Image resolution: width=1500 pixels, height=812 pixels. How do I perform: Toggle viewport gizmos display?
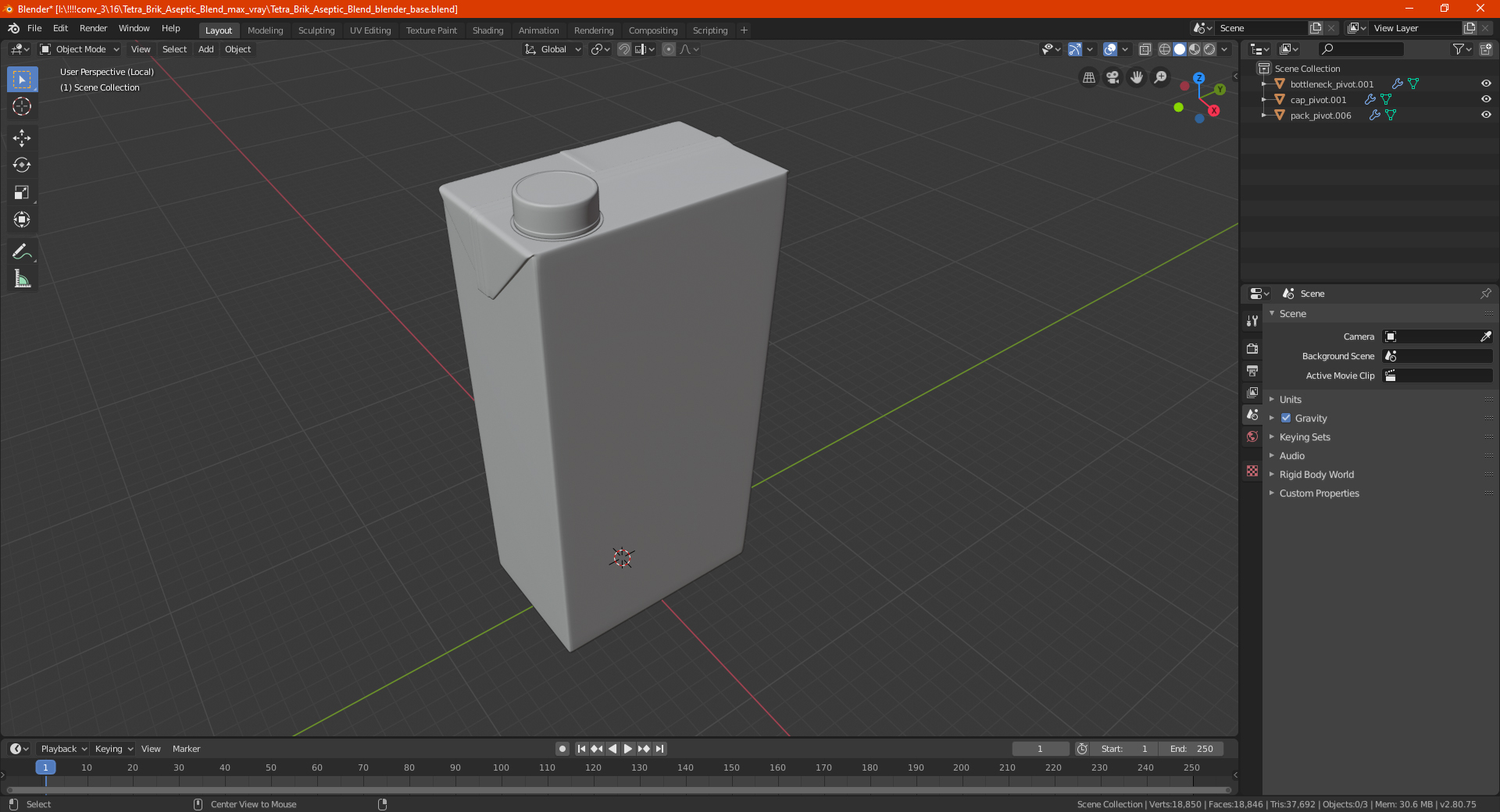1075,49
